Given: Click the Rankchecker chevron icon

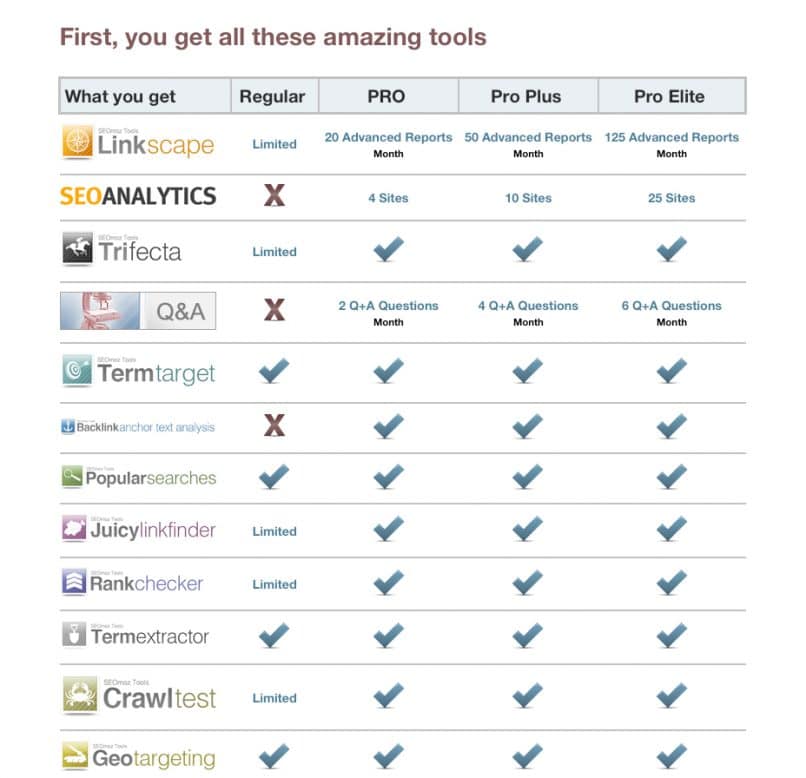Looking at the screenshot, I should [74, 582].
